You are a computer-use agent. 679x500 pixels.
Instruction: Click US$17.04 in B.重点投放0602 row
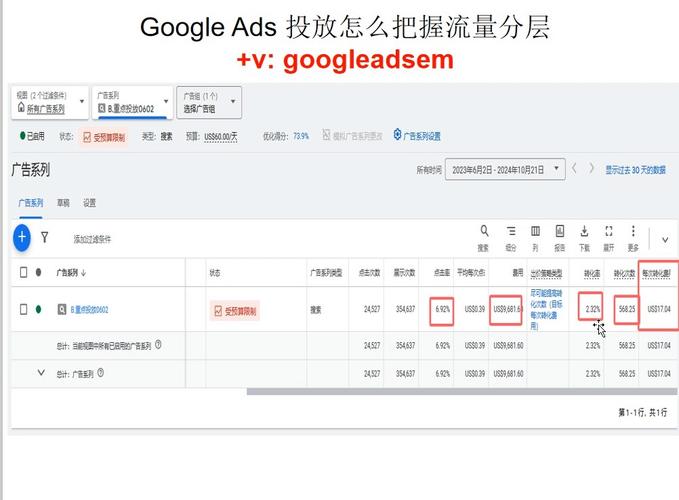(659, 309)
